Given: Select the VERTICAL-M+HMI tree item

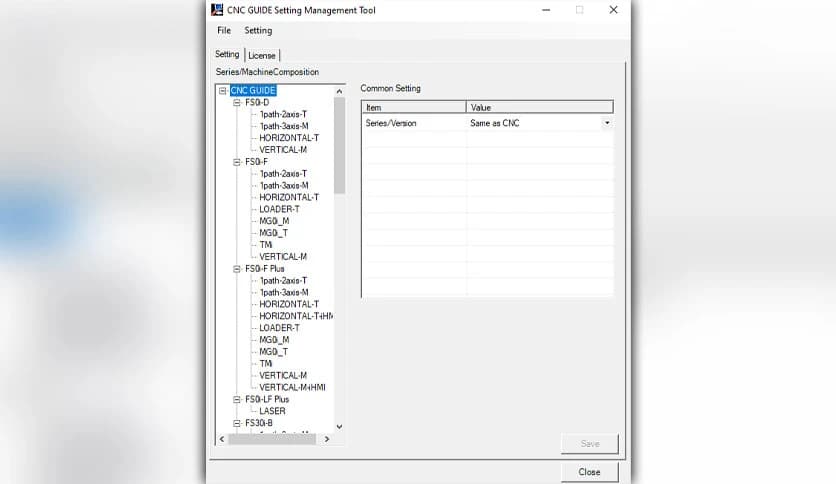Looking at the screenshot, I should coord(292,388).
